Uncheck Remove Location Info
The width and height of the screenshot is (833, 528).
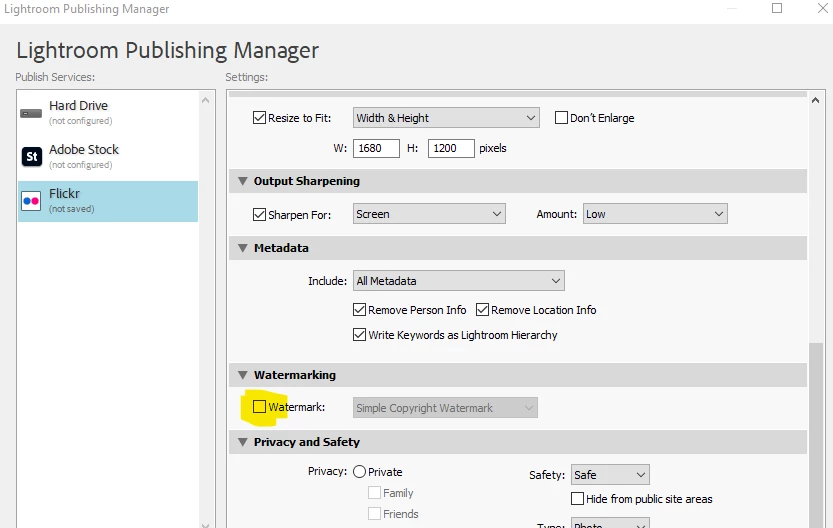click(x=482, y=310)
